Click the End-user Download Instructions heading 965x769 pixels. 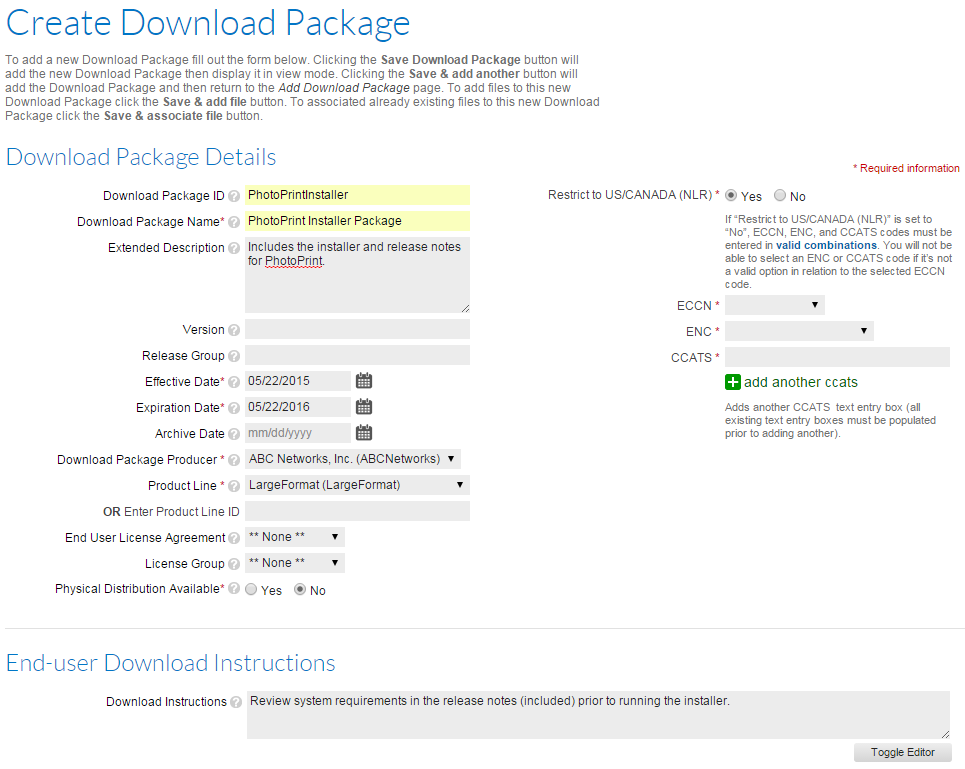point(170,663)
